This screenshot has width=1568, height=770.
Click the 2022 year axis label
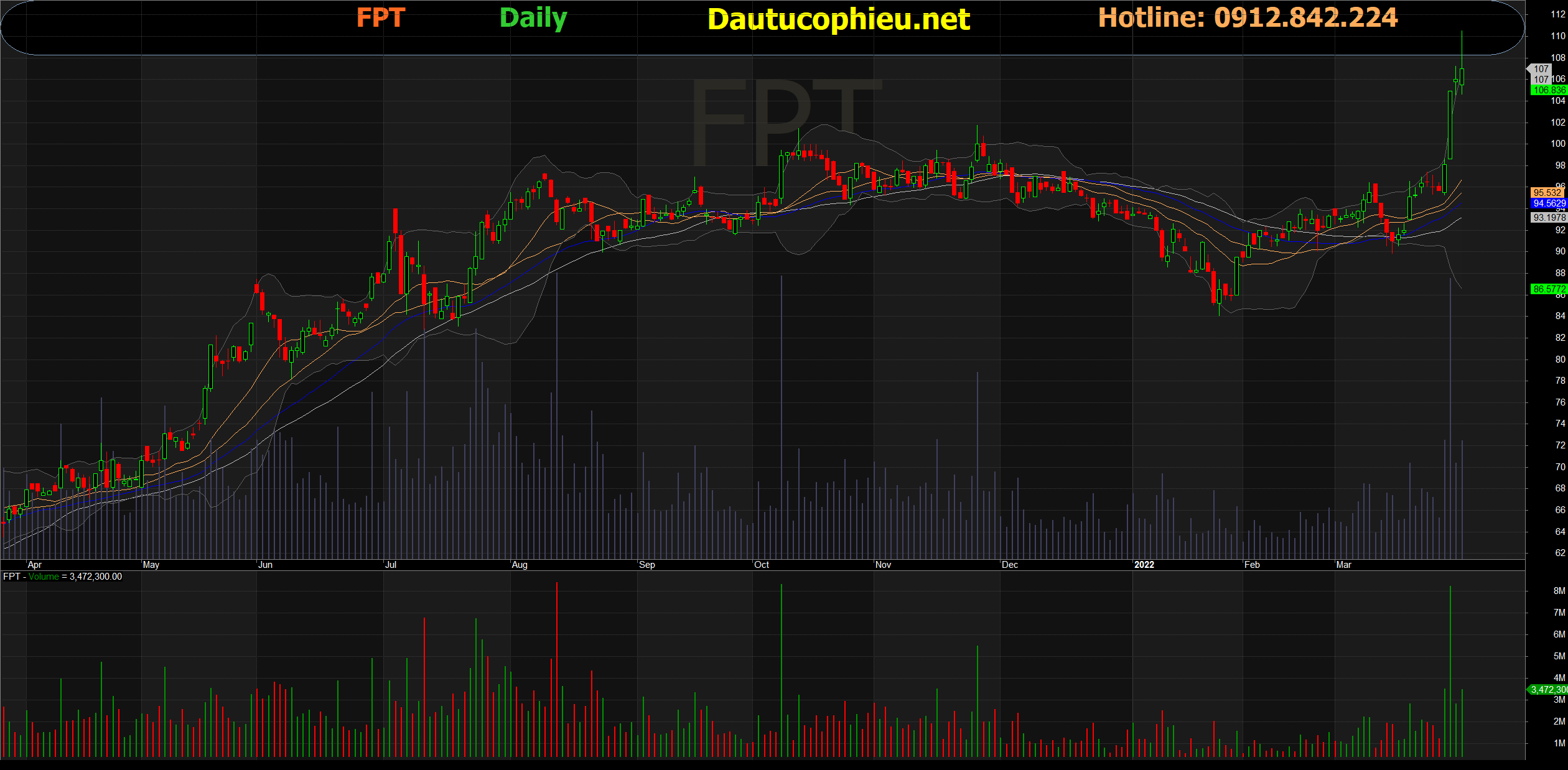pyautogui.click(x=1144, y=565)
